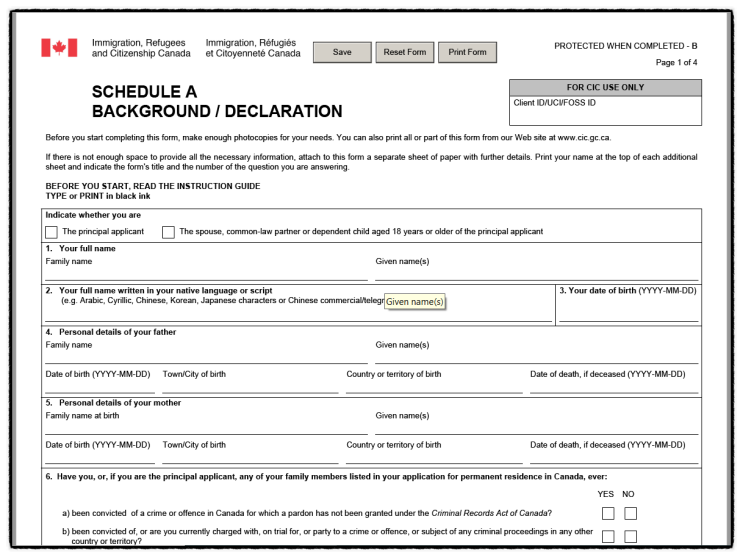Focus Given name(s) field under Your full name

[537, 274]
